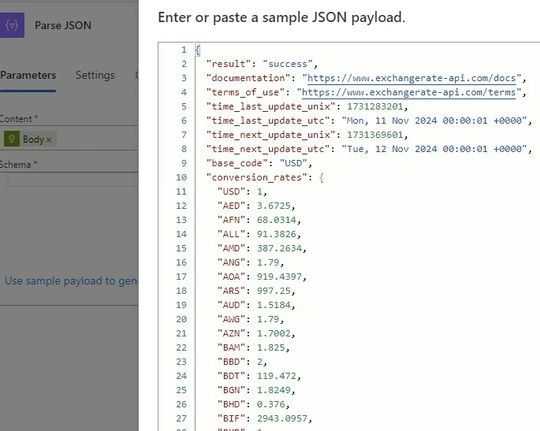Click the Use sample payload to generate link
Screen dimensions: 540x431
click(x=71, y=281)
